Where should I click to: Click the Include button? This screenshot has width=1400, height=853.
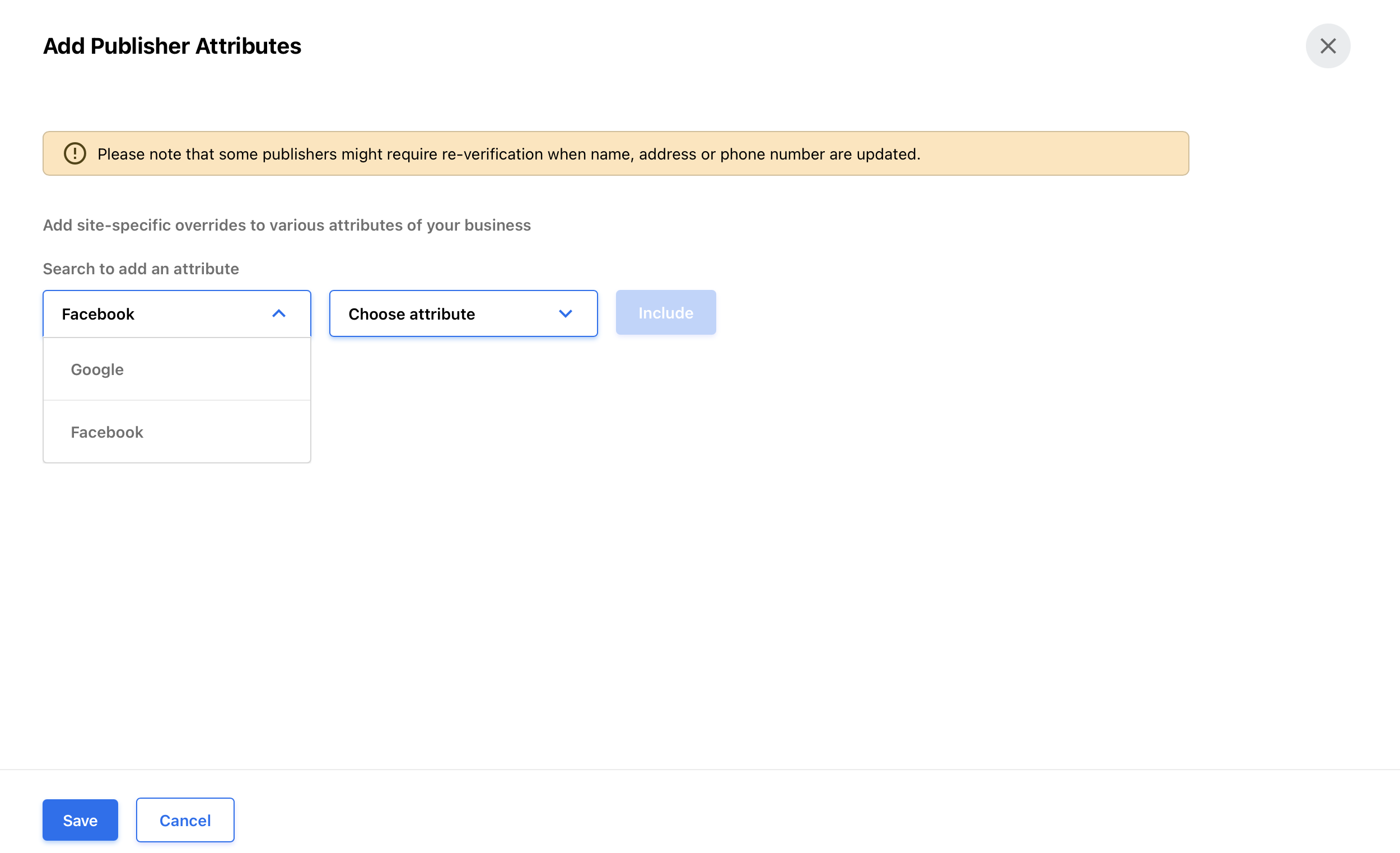coord(665,312)
